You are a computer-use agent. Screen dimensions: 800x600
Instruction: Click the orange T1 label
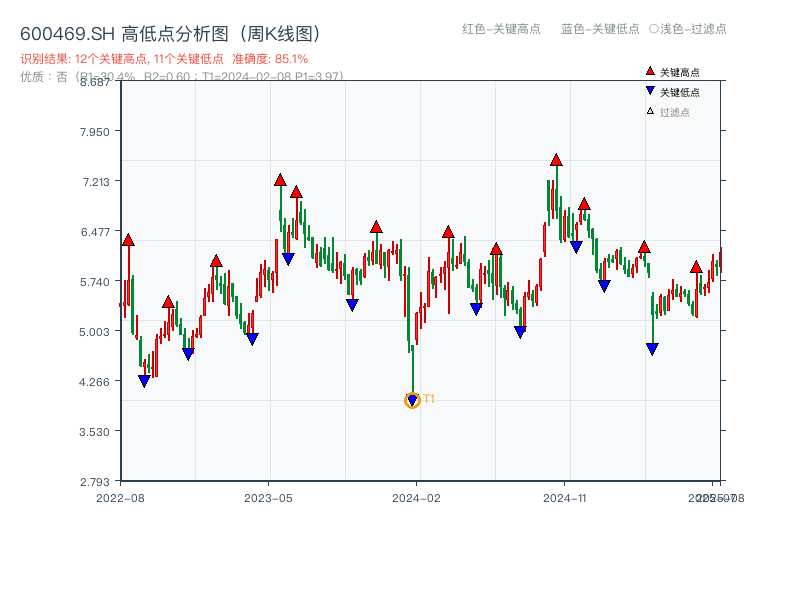(x=429, y=398)
